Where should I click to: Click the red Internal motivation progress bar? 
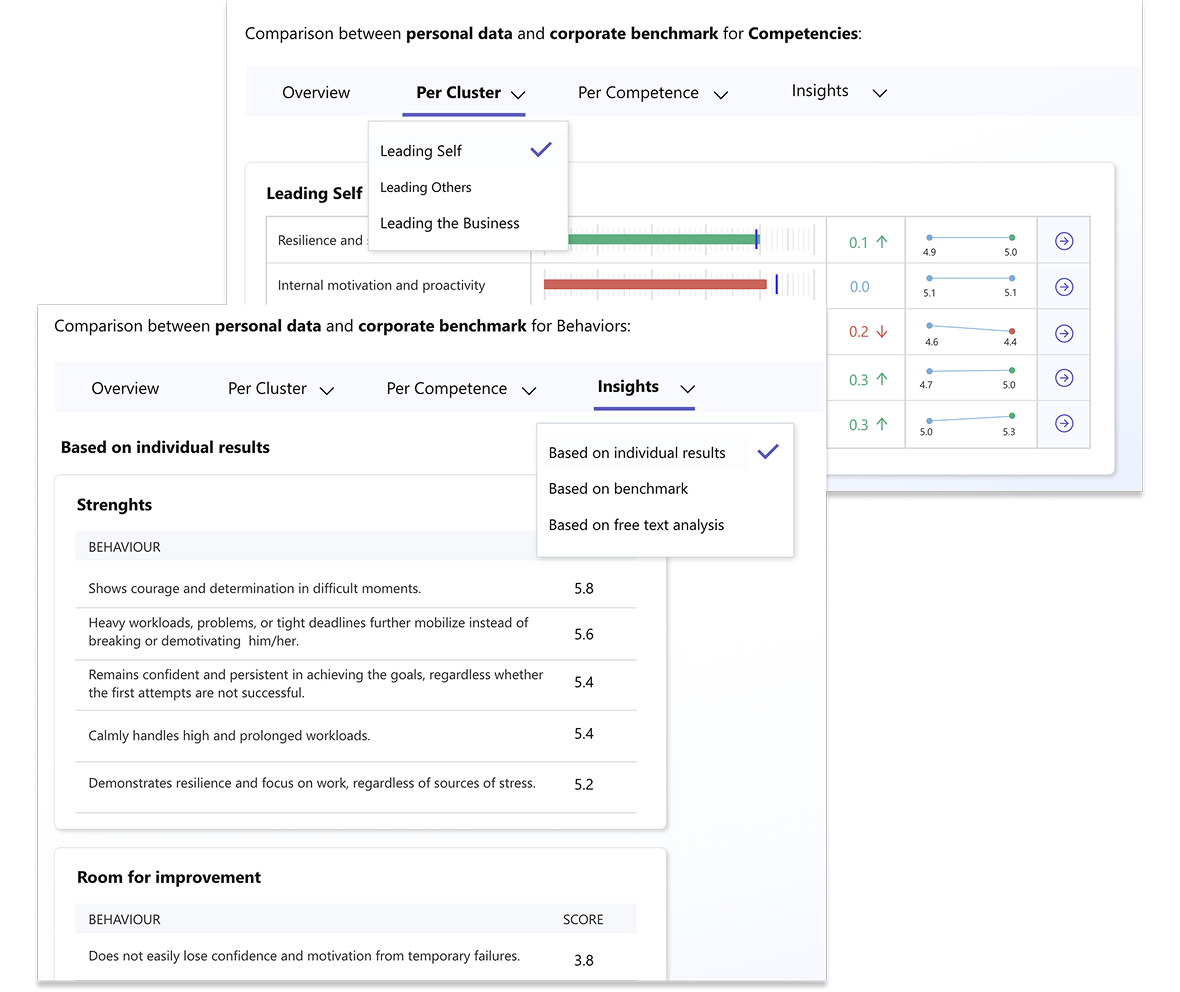point(655,285)
